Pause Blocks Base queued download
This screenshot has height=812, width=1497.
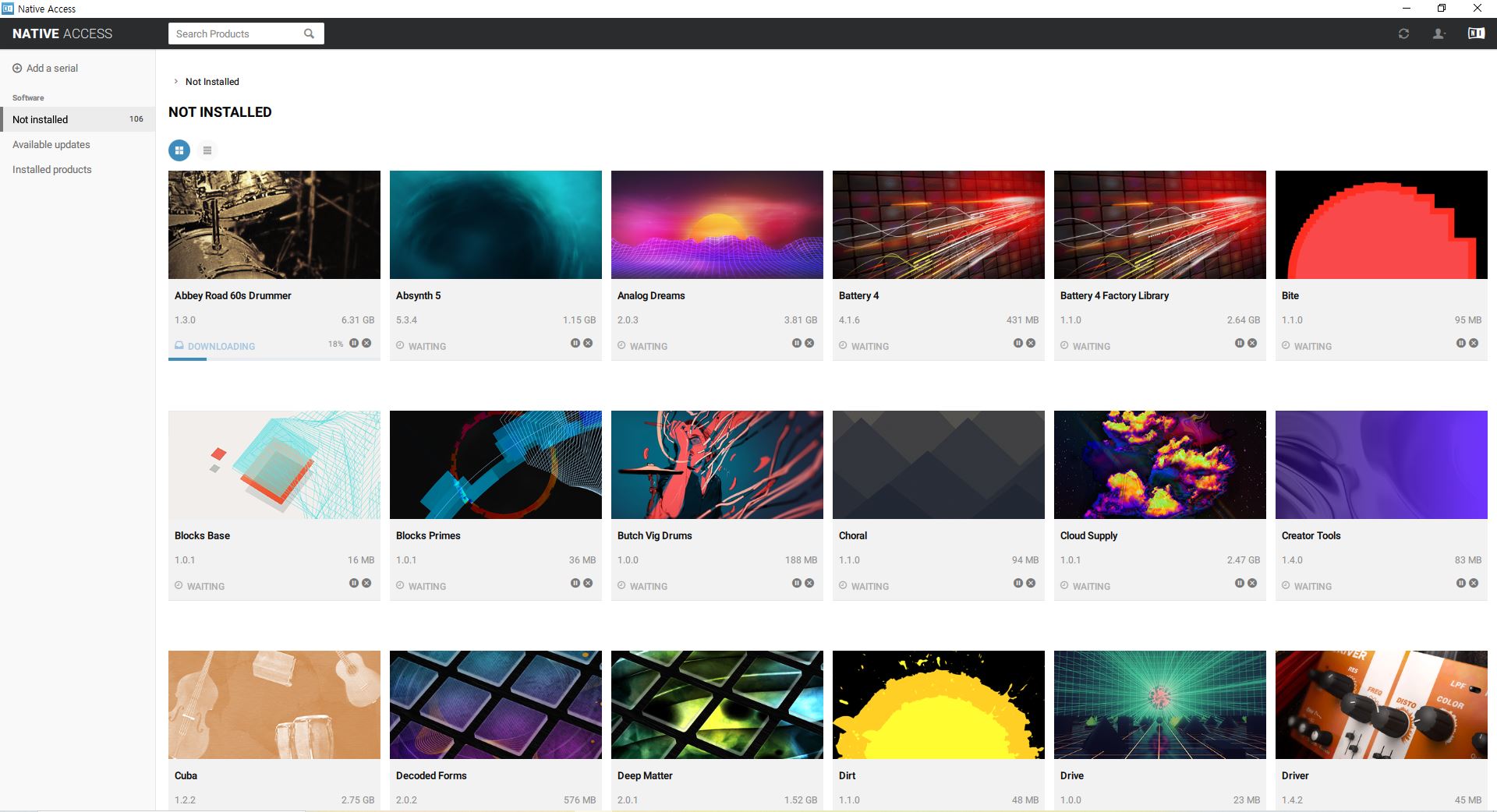coord(354,583)
